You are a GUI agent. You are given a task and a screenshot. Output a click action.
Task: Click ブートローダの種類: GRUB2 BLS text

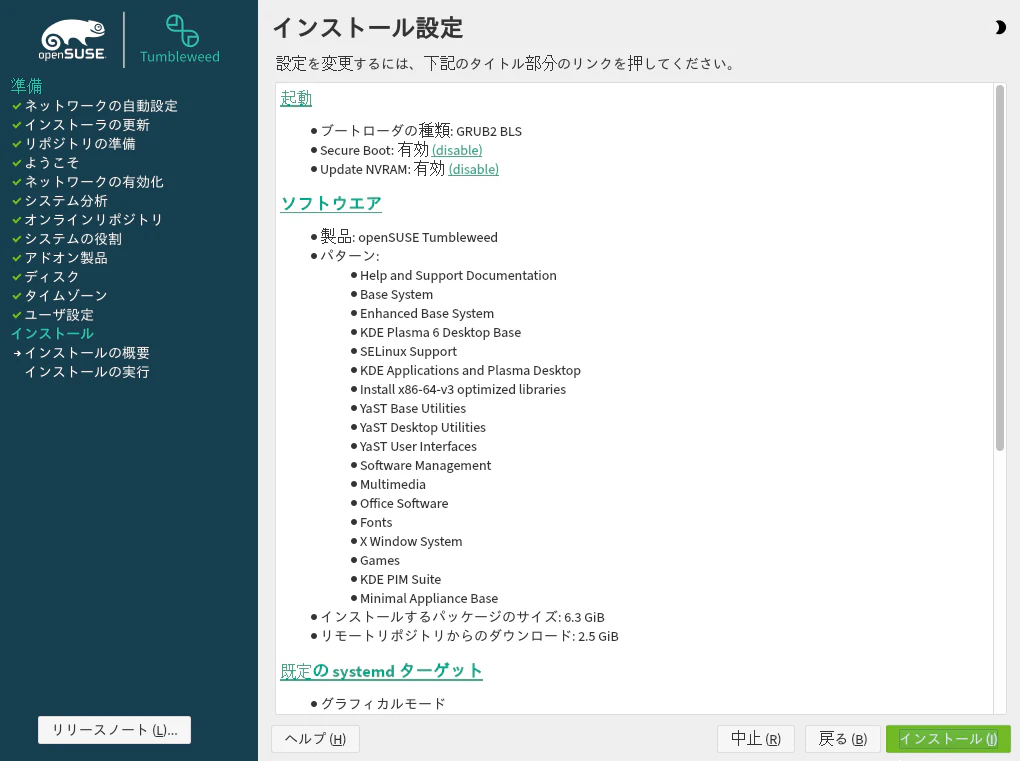point(421,131)
